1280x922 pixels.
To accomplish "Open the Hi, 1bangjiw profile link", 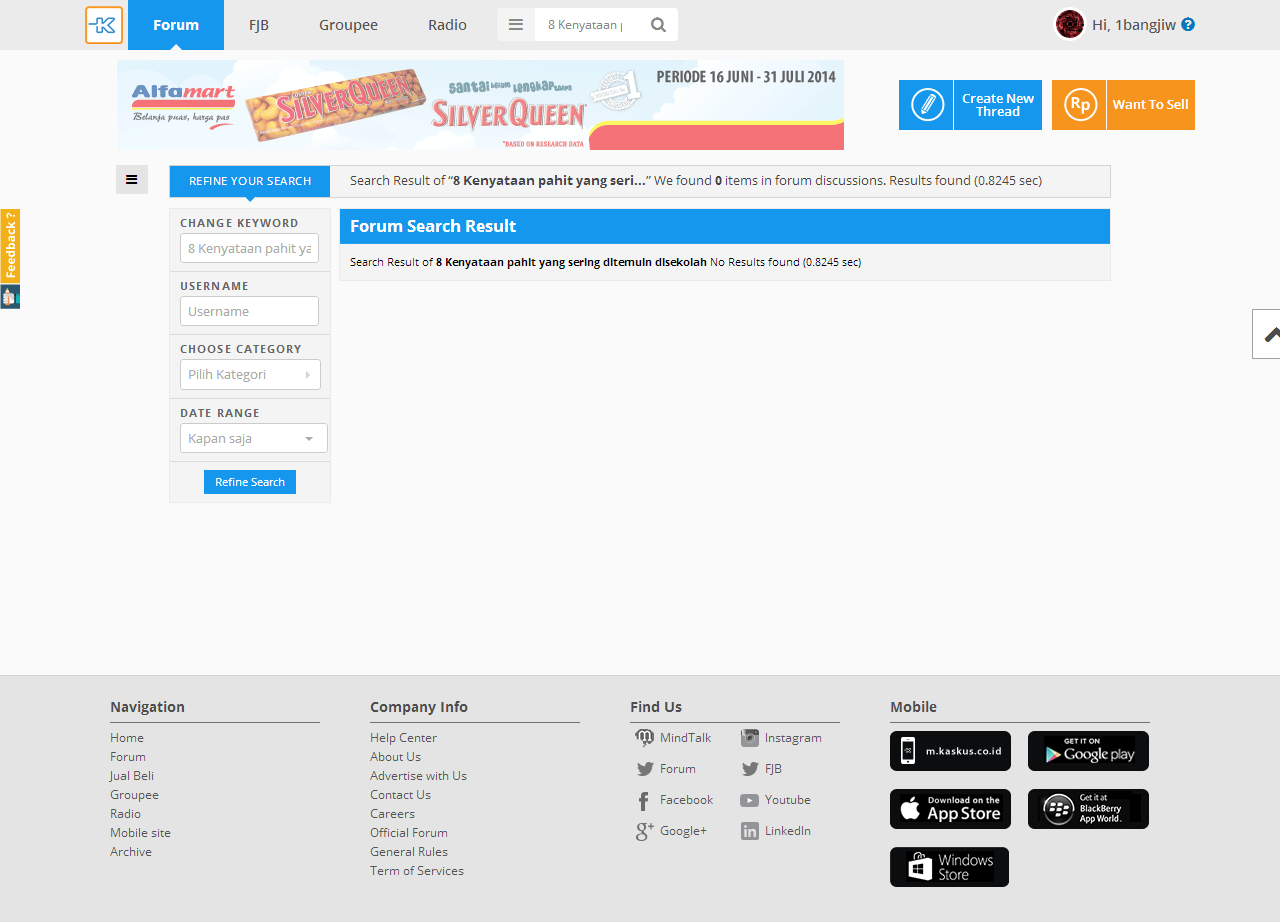I will point(1133,25).
